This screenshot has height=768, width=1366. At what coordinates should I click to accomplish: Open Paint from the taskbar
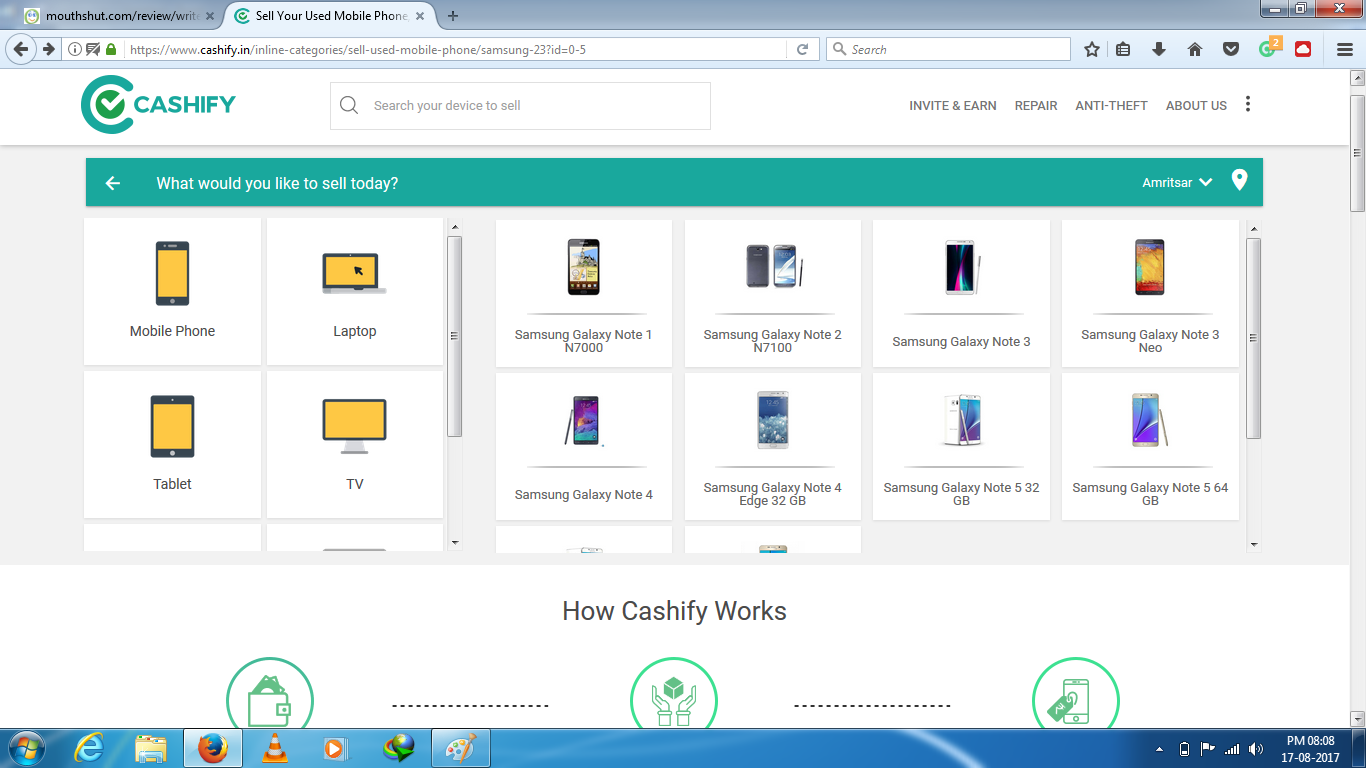[x=460, y=748]
